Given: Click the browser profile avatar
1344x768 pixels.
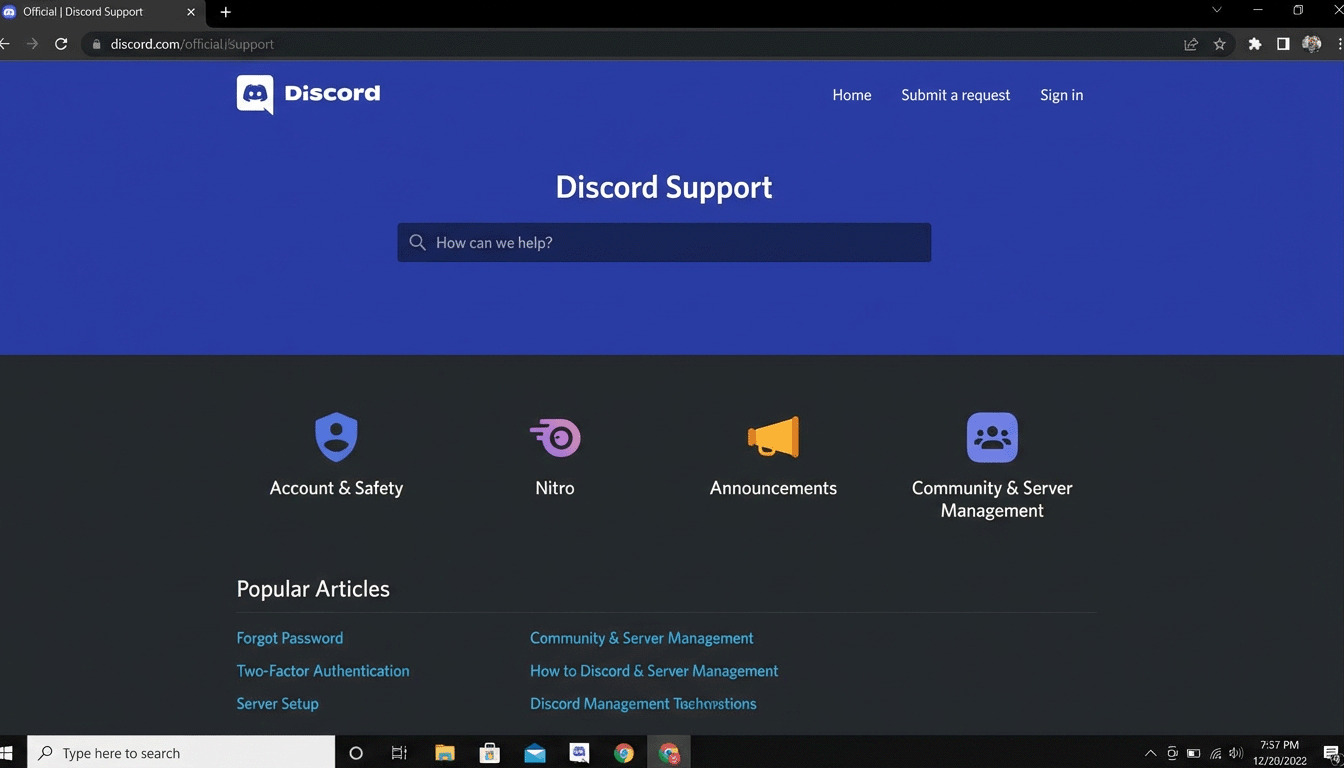Looking at the screenshot, I should click(1311, 44).
